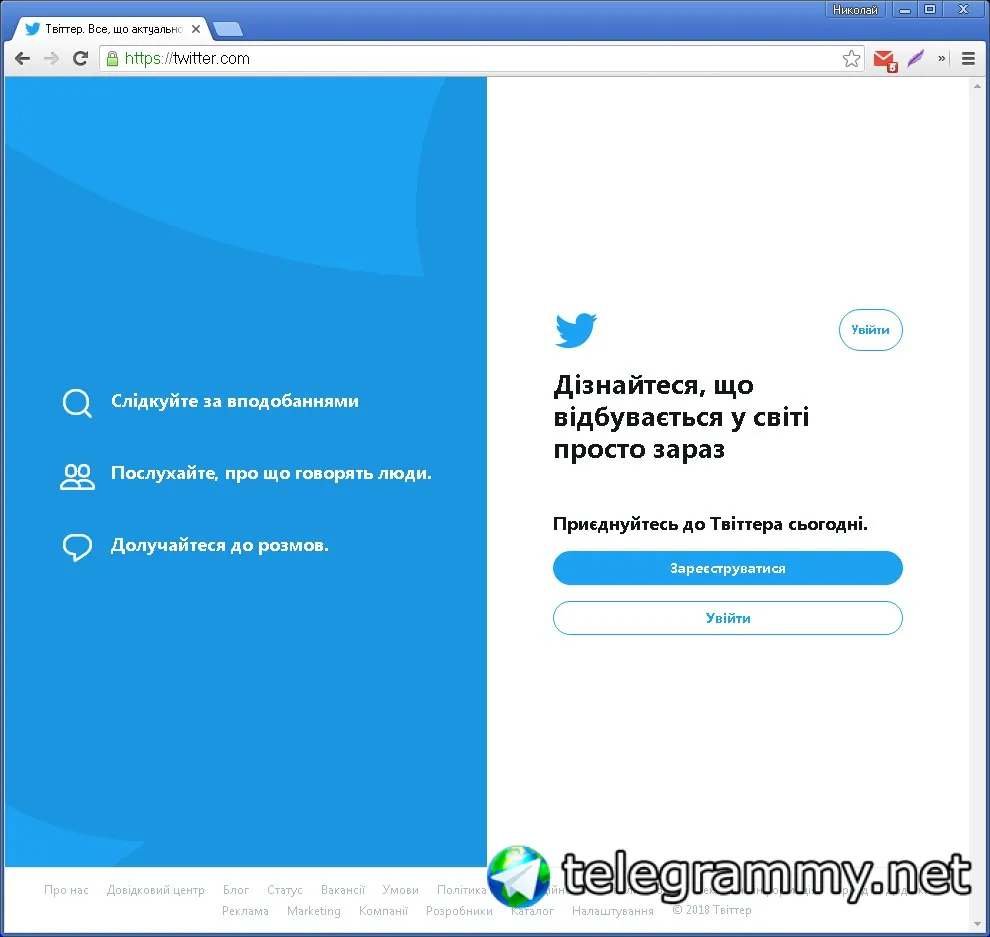Screen dimensions: 990x937
Task: Click the scrollbar down arrow at the bottom
Action: (x=978, y=924)
